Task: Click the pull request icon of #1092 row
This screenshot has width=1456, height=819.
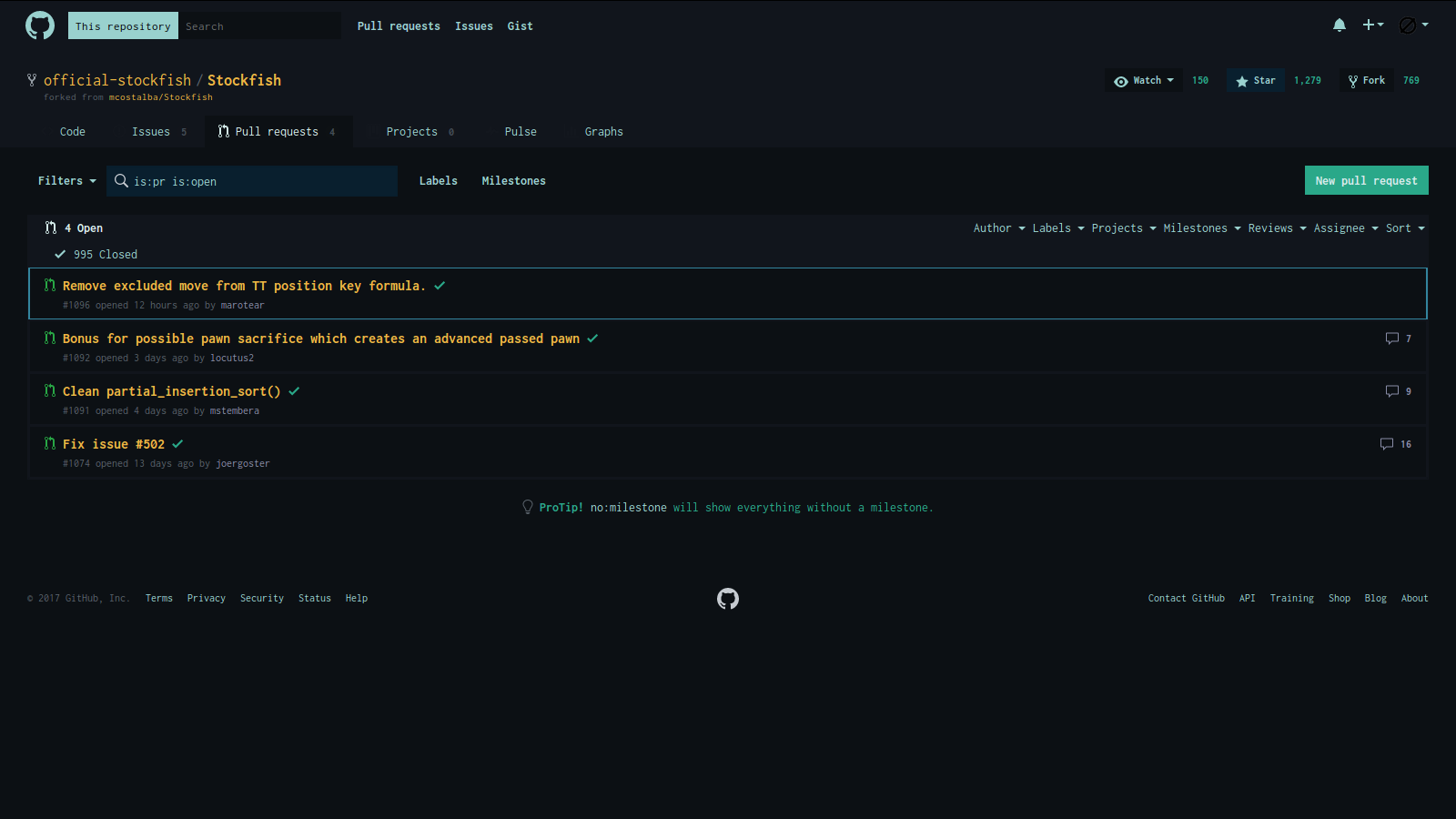Action: tap(50, 339)
